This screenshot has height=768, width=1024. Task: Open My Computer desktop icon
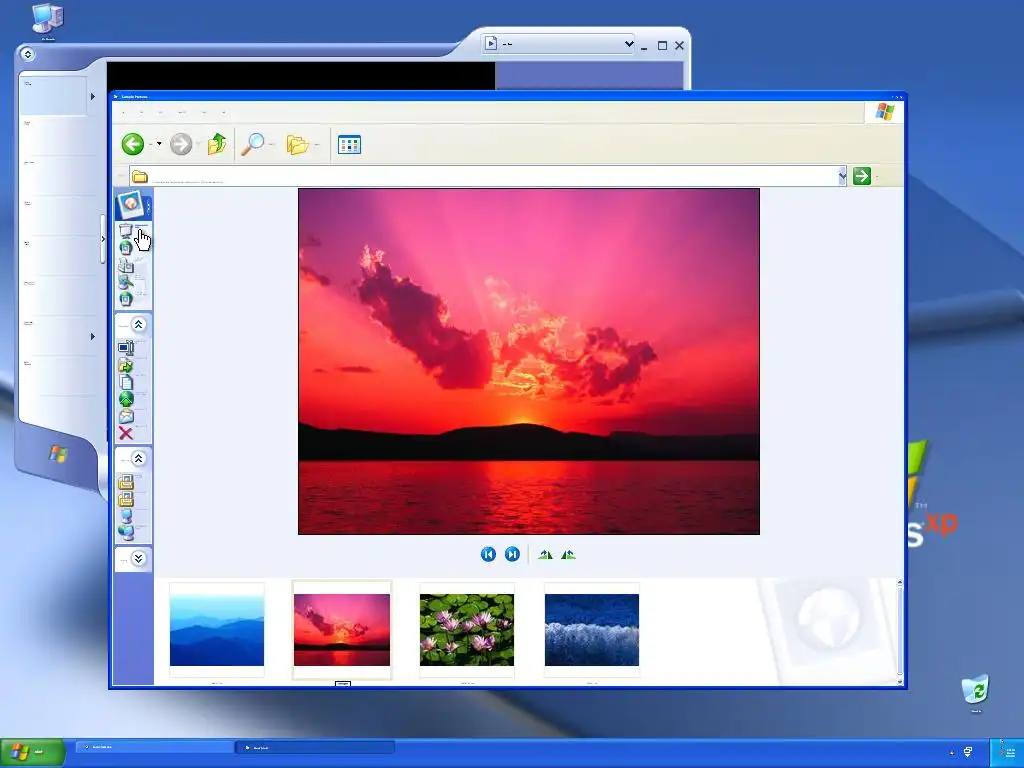click(48, 20)
